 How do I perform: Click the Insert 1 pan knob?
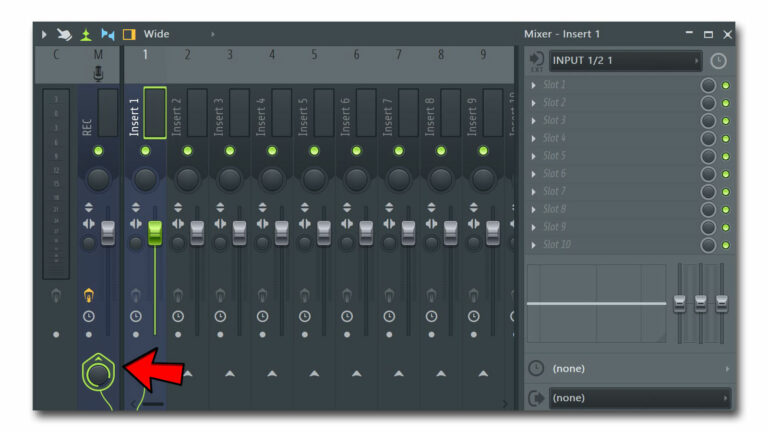point(145,180)
